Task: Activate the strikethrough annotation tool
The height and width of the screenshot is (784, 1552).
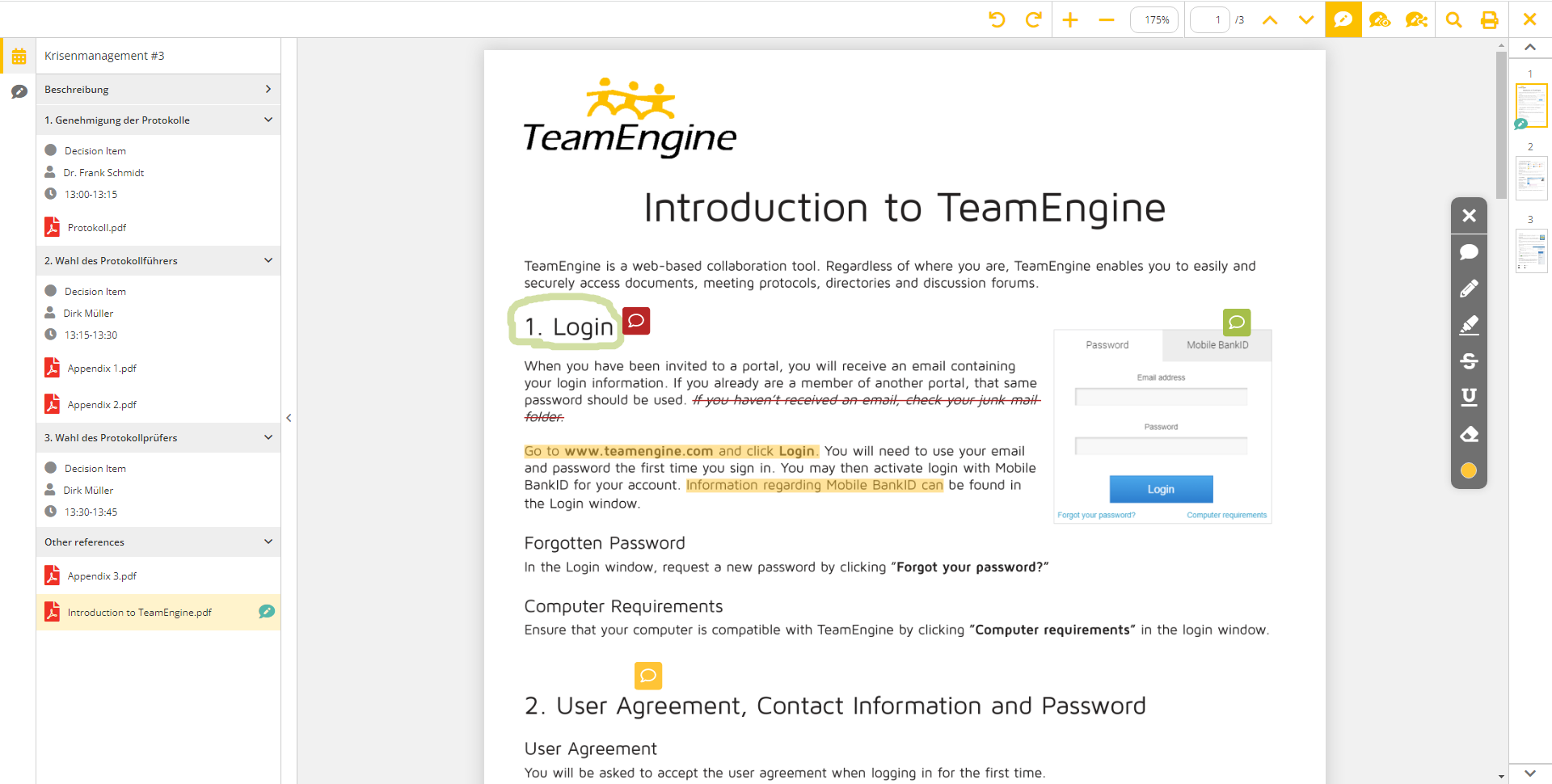Action: pyautogui.click(x=1469, y=361)
